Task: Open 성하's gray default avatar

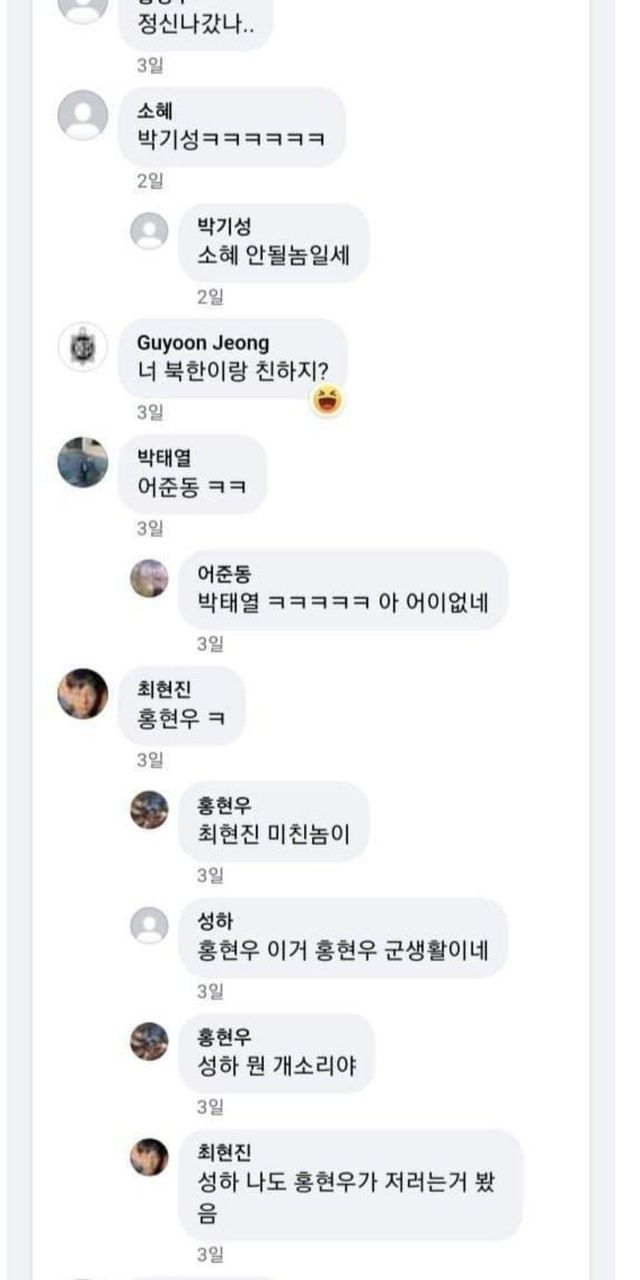Action: coord(150,925)
